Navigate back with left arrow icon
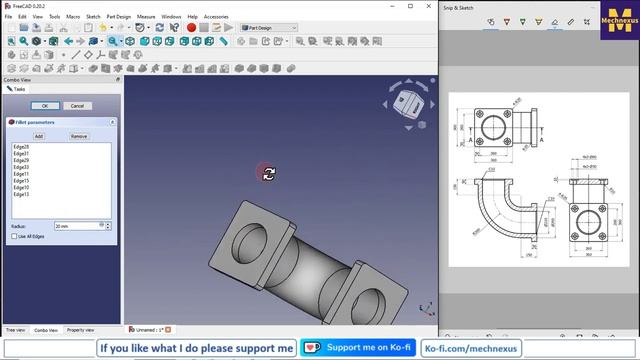640x360 pixels. click(68, 41)
